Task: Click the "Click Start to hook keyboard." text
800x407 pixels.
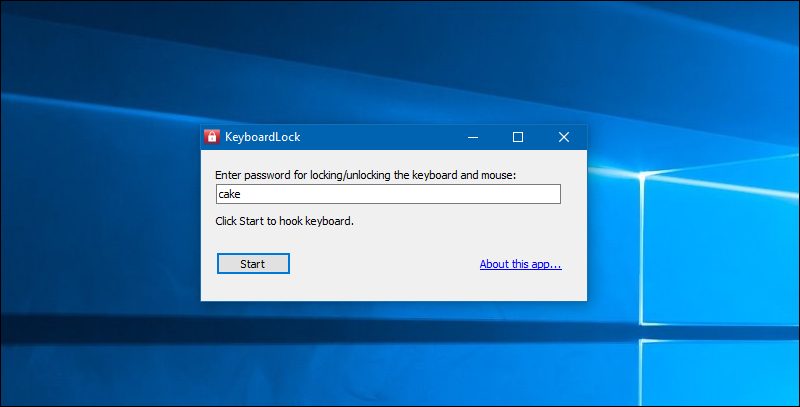Action: 284,221
